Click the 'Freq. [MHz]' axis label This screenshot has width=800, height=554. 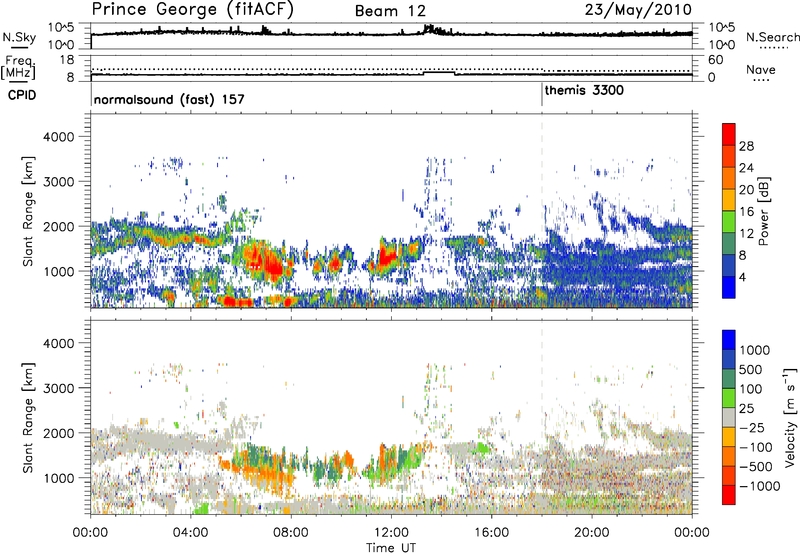[x=18, y=68]
